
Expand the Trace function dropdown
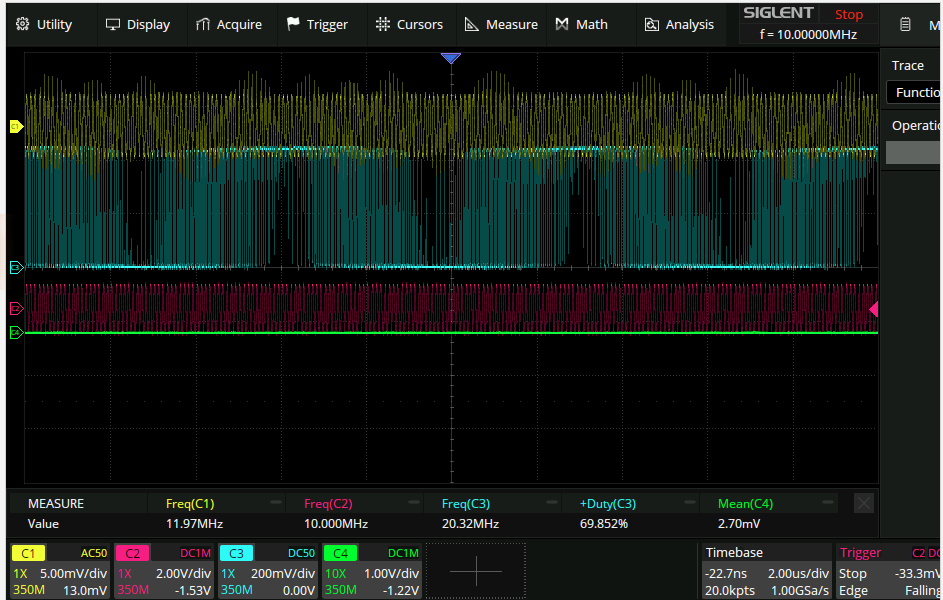[x=914, y=92]
